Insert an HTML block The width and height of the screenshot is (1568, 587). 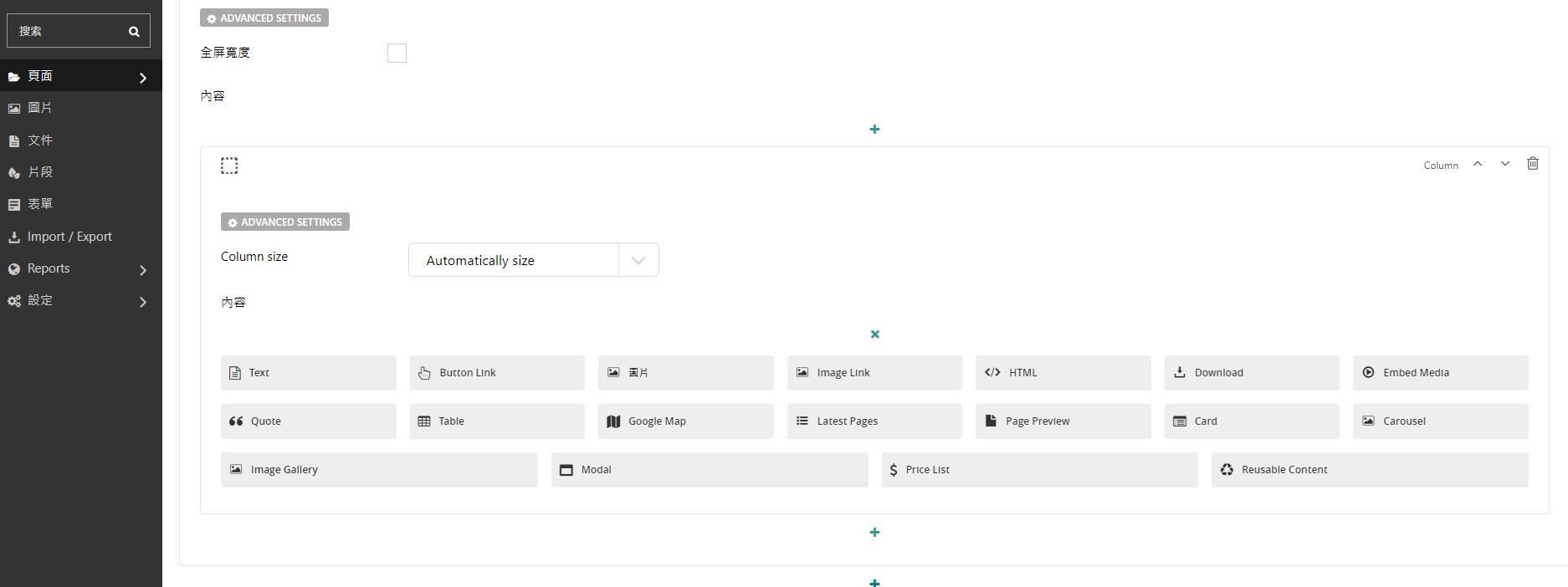(1063, 373)
